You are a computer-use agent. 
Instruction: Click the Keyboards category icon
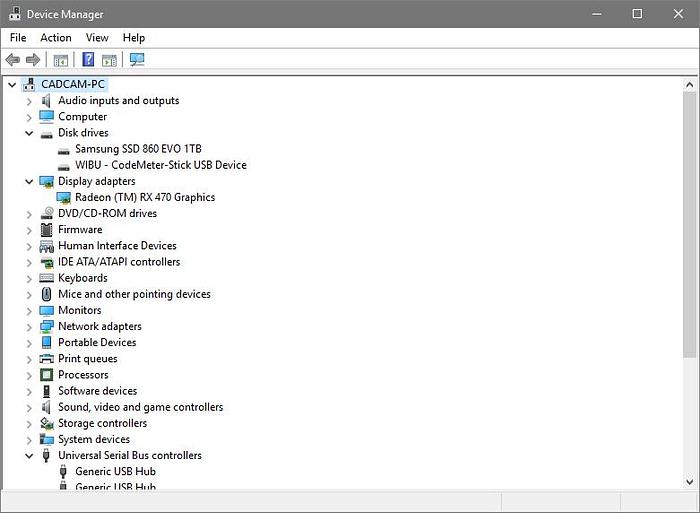point(47,278)
